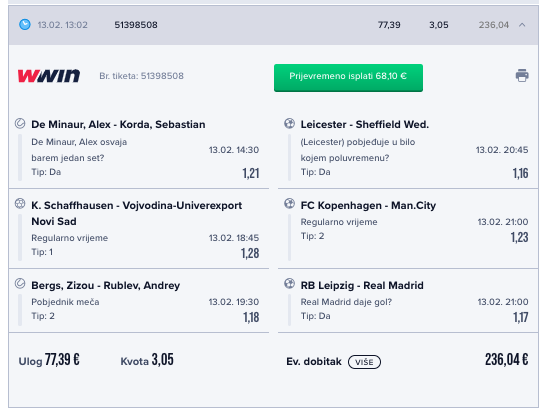Open the De Minaur, Alex - Korda match
Viewport: 544px width, 415px height.
pyautogui.click(x=118, y=124)
